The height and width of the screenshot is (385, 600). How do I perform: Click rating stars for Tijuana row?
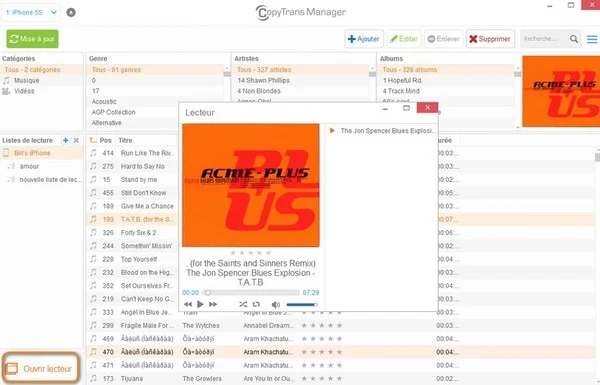(321, 378)
